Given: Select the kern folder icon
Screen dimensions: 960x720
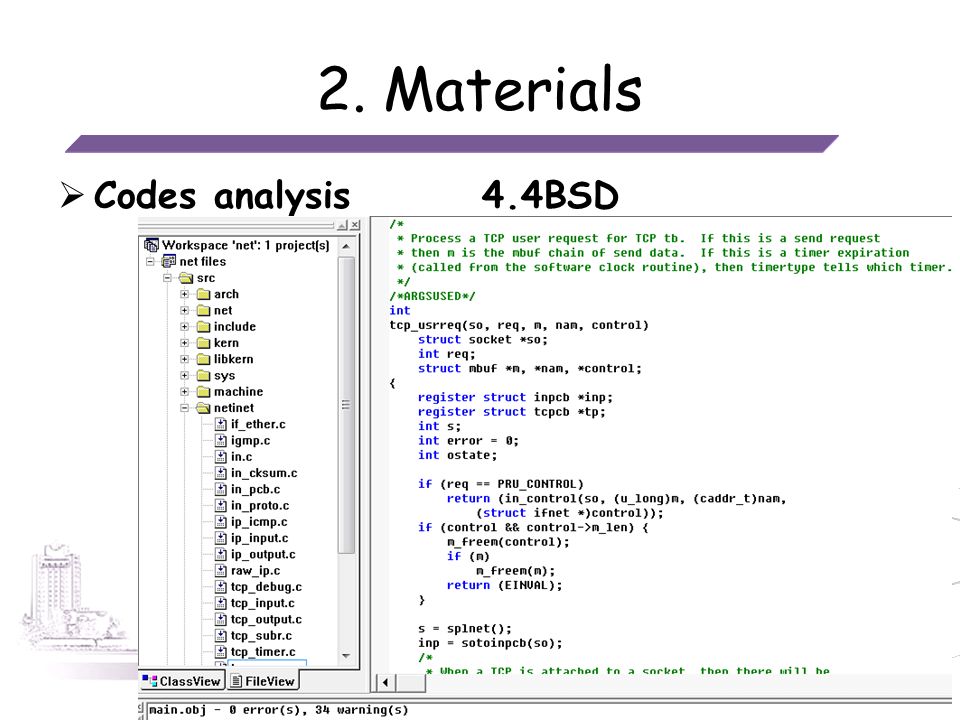Looking at the screenshot, I should [203, 343].
